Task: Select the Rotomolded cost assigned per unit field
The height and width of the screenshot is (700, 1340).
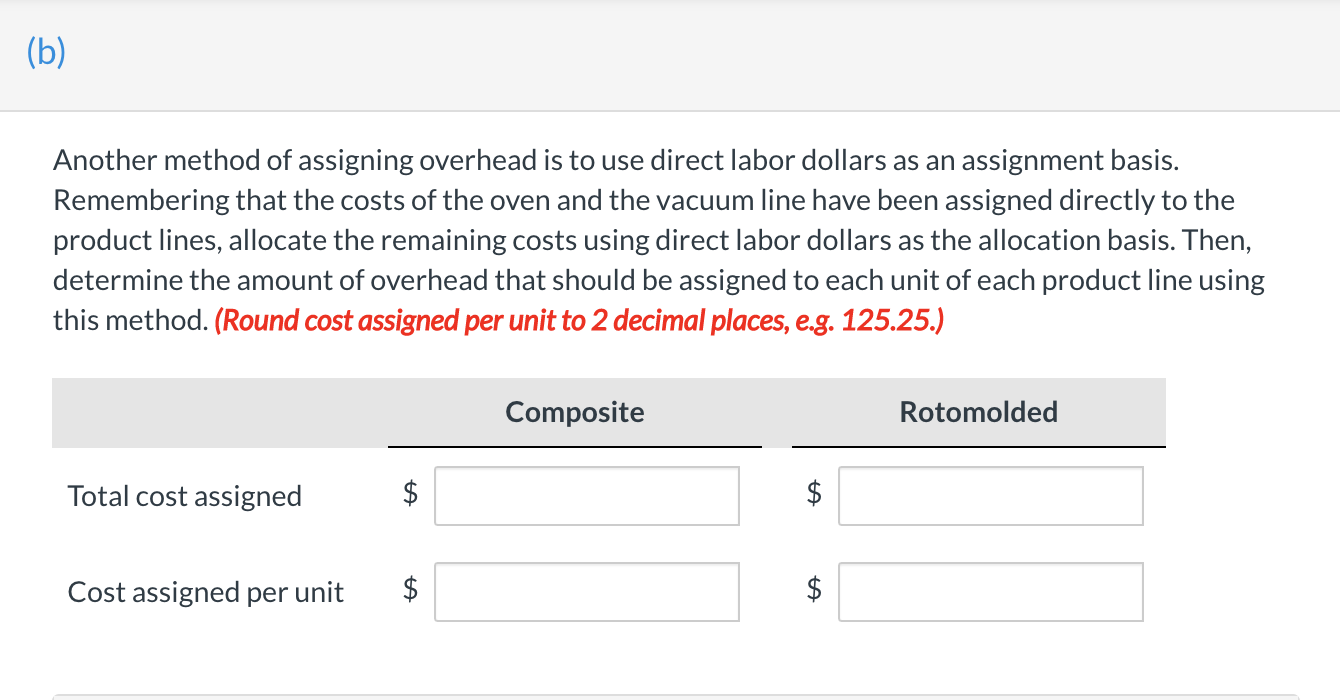Action: click(991, 591)
